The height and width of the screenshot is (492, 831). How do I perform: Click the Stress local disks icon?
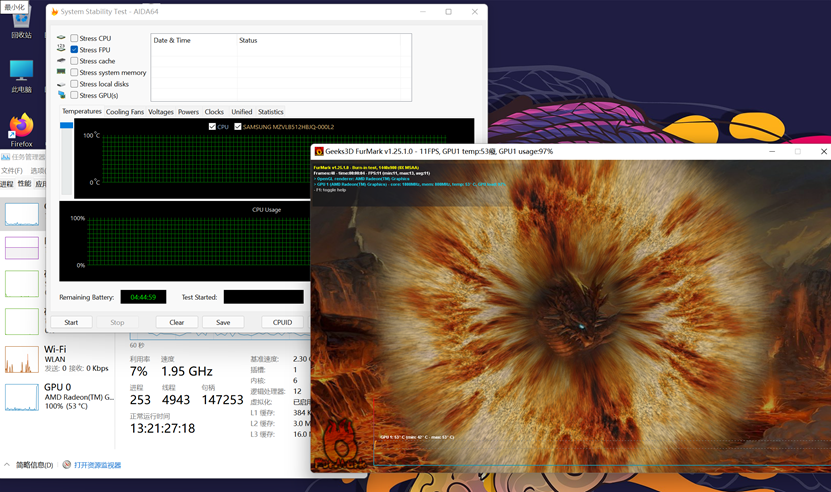tap(61, 84)
